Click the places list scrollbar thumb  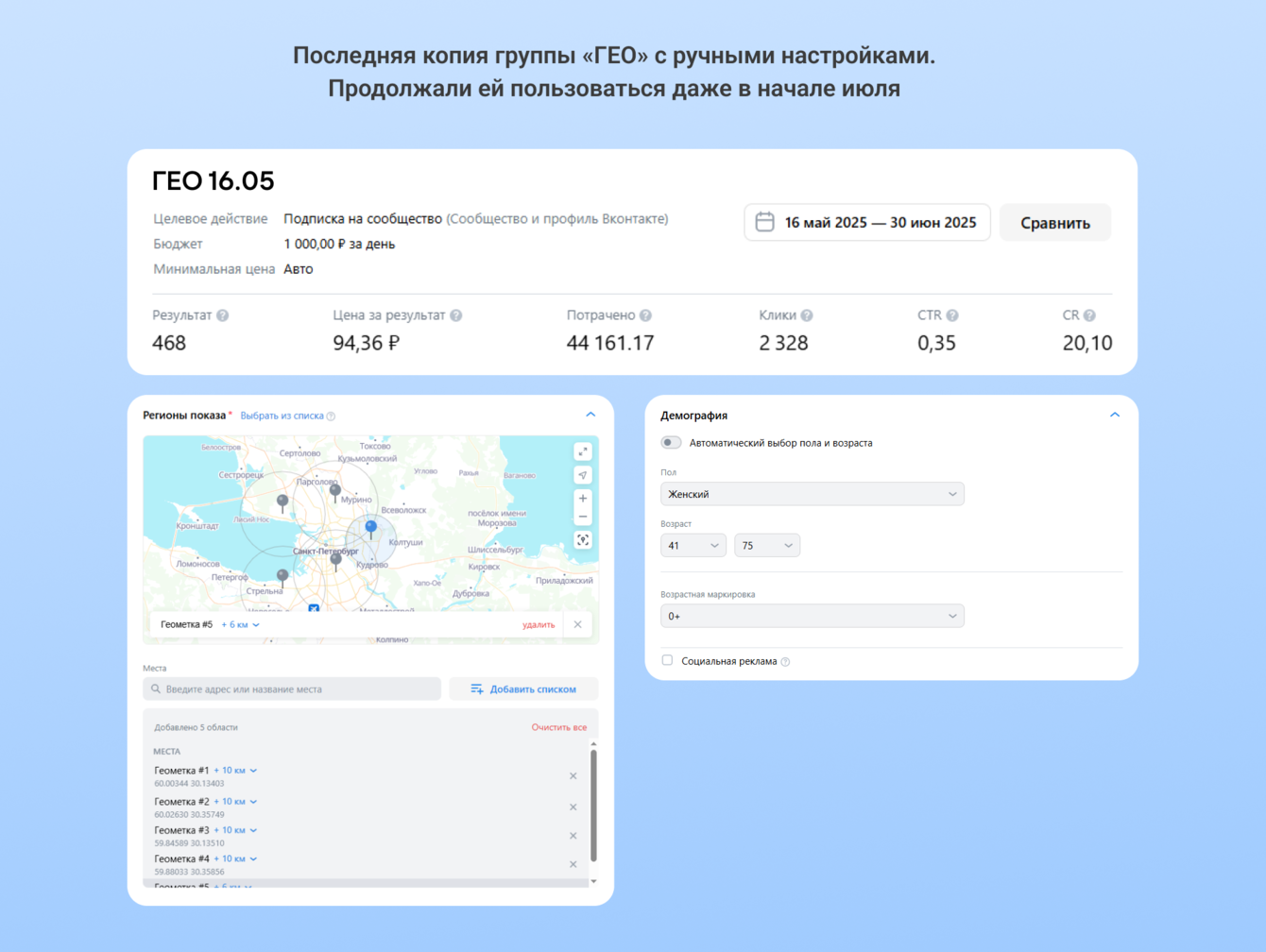tap(593, 806)
